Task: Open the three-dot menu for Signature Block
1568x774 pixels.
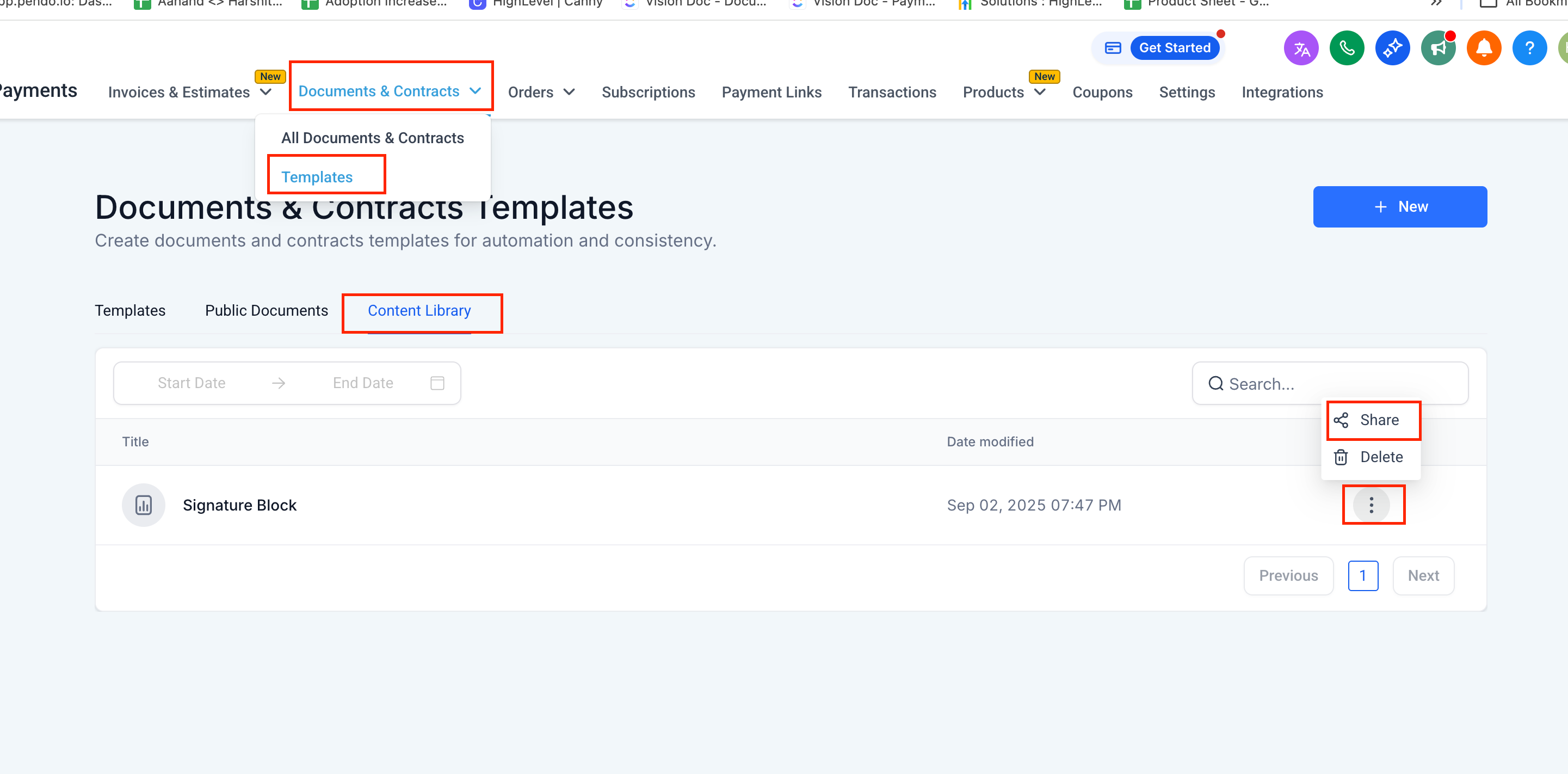Action: point(1371,505)
